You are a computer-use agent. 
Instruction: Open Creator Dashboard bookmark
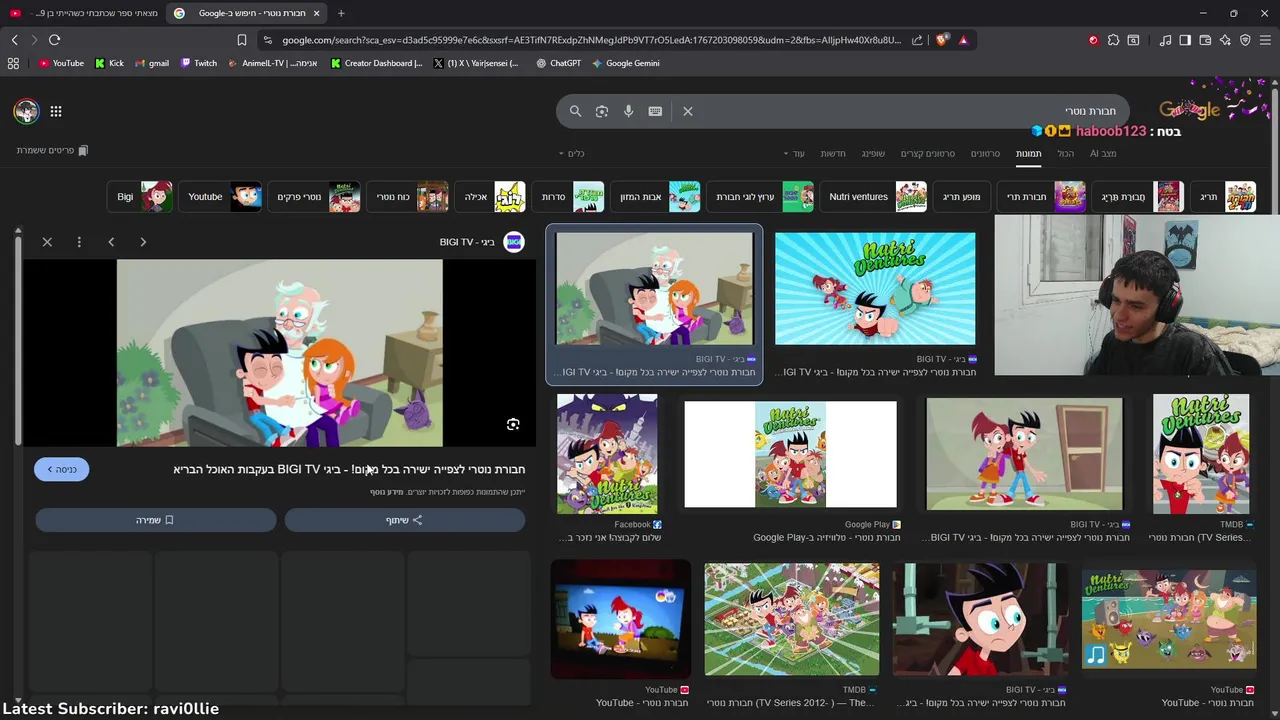tap(377, 63)
